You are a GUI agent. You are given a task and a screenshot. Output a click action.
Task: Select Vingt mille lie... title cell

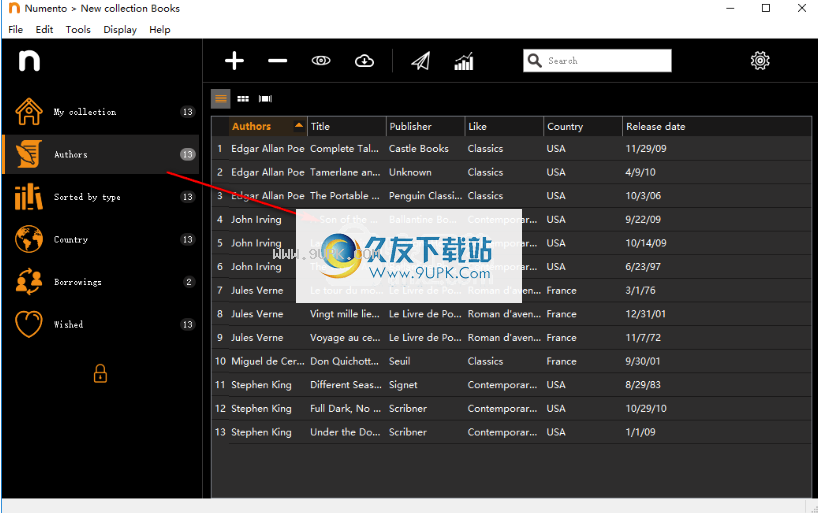pos(345,314)
